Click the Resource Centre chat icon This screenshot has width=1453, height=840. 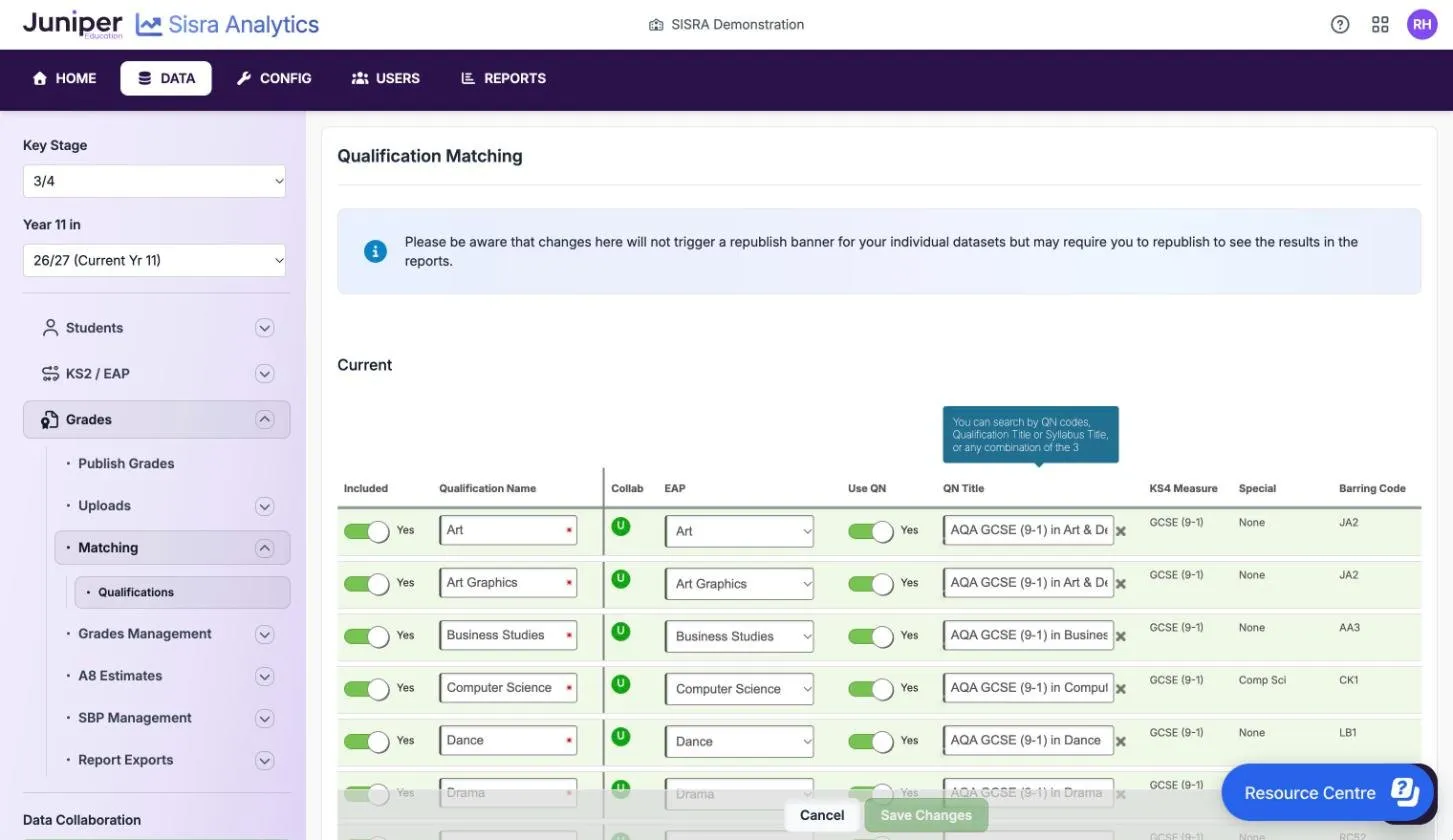click(x=1405, y=792)
